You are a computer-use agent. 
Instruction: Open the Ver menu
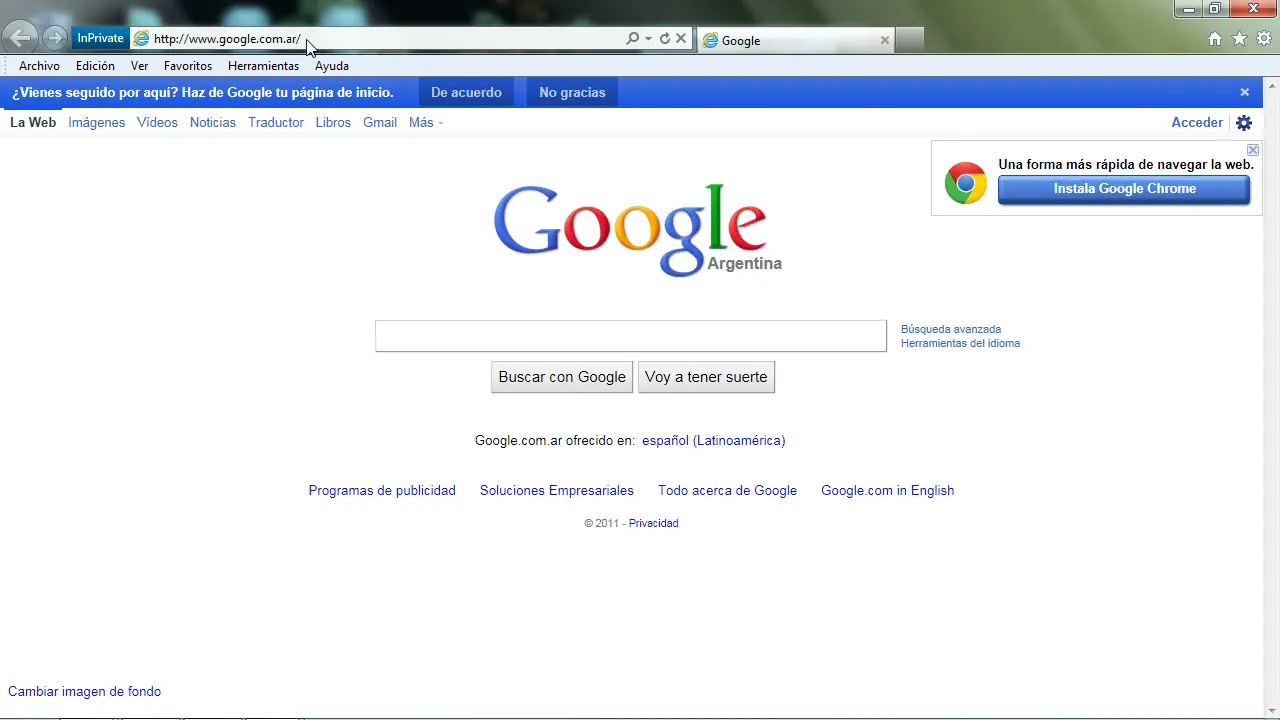[139, 66]
